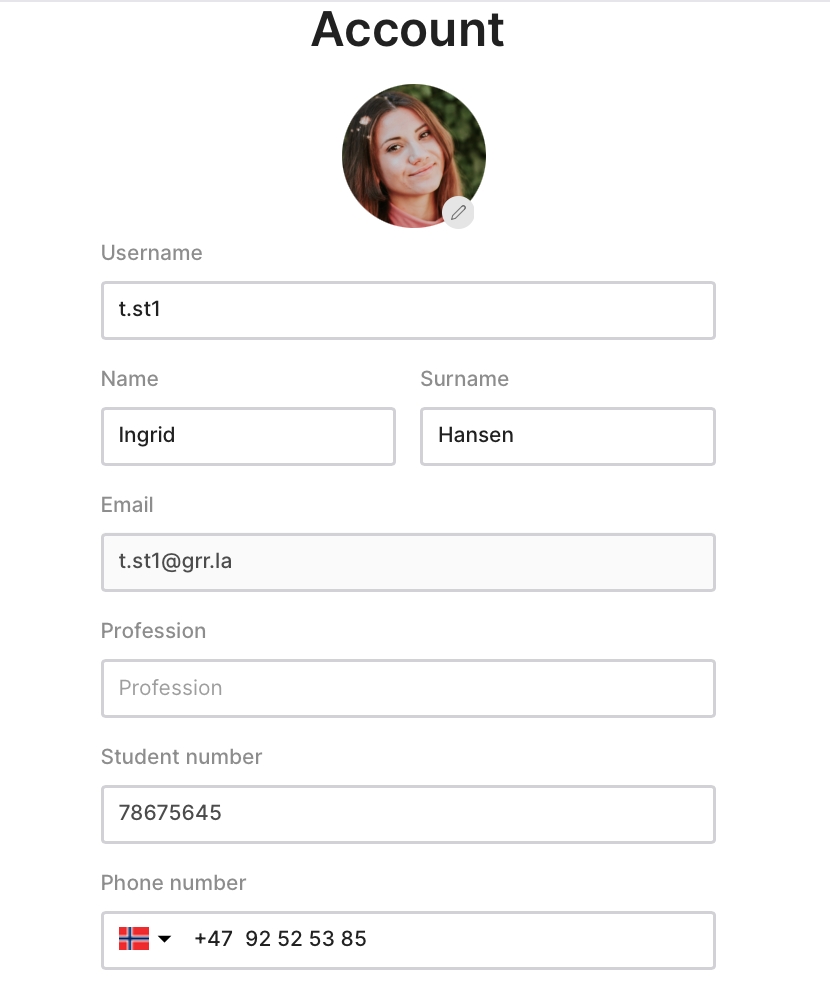The image size is (830, 994).
Task: Click the Surname label text
Action: (x=465, y=378)
